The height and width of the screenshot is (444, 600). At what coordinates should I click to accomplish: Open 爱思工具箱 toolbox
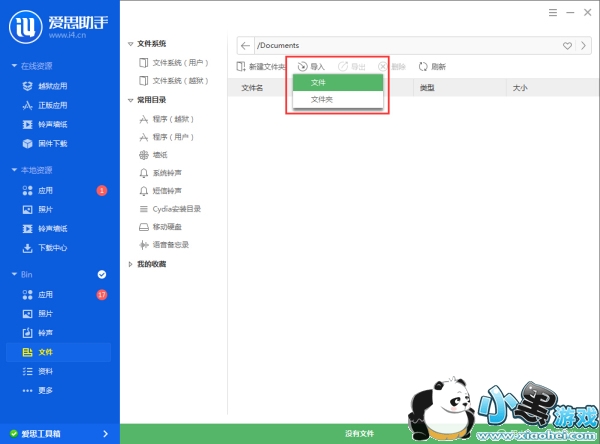41,434
